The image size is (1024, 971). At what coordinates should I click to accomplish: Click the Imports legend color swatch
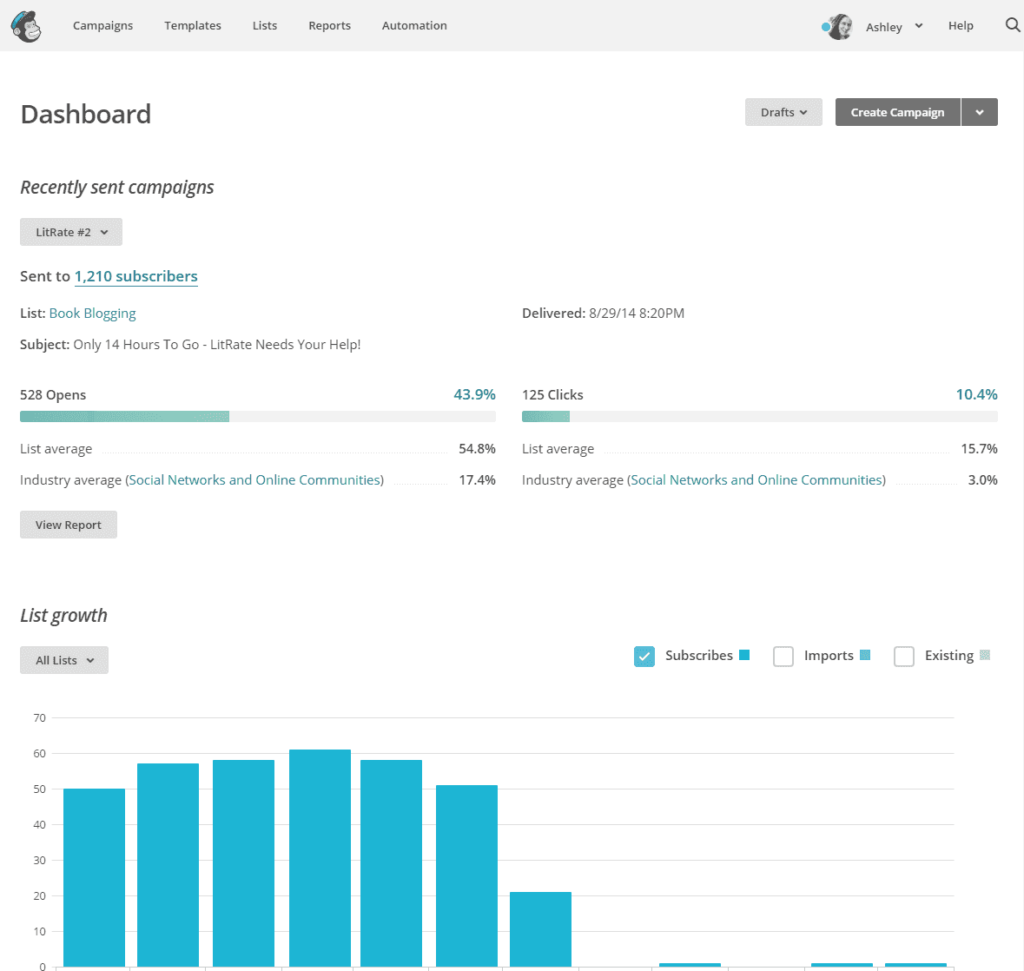pos(865,655)
